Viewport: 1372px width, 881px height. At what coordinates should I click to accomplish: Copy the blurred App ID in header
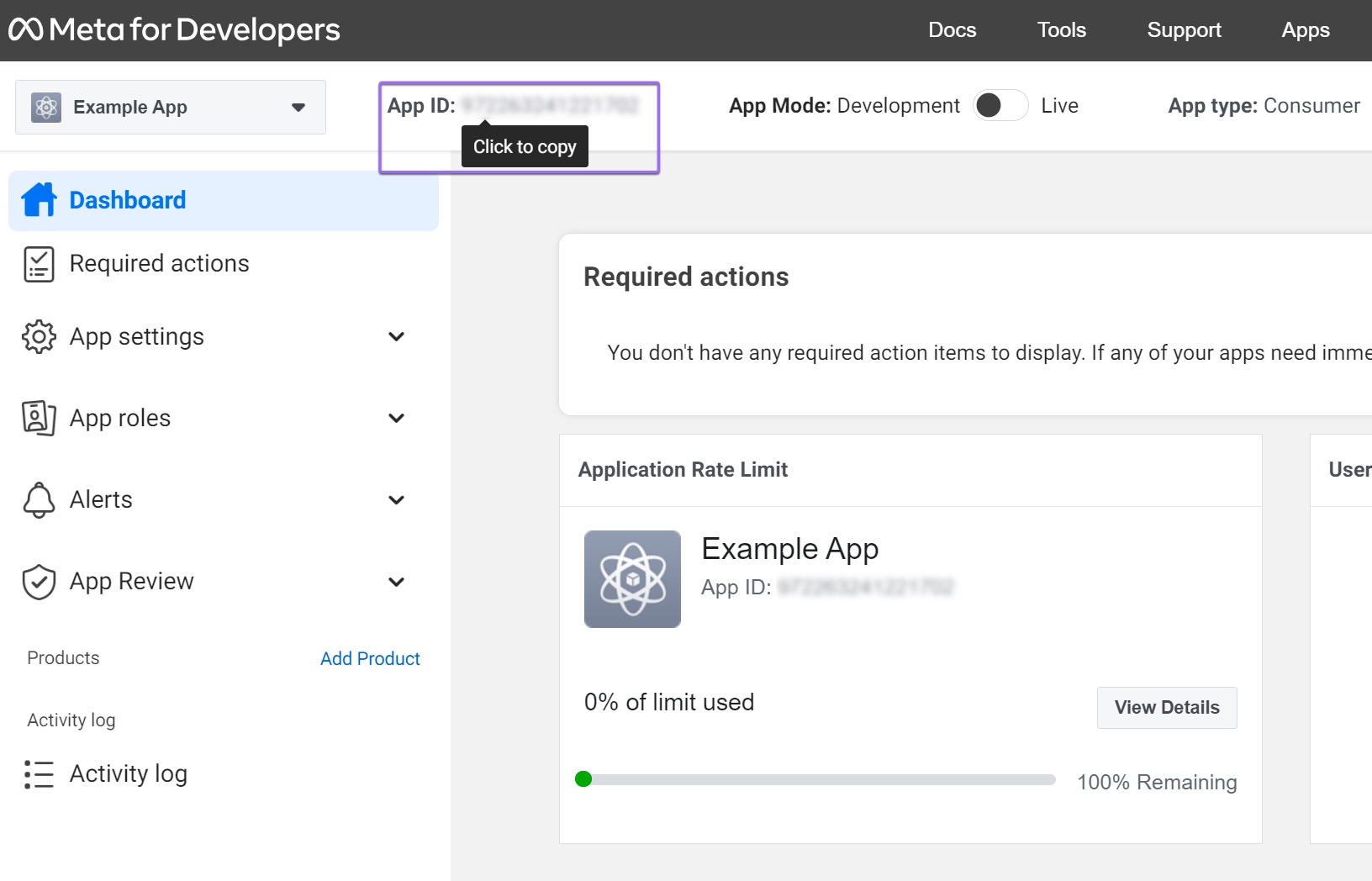tap(551, 105)
